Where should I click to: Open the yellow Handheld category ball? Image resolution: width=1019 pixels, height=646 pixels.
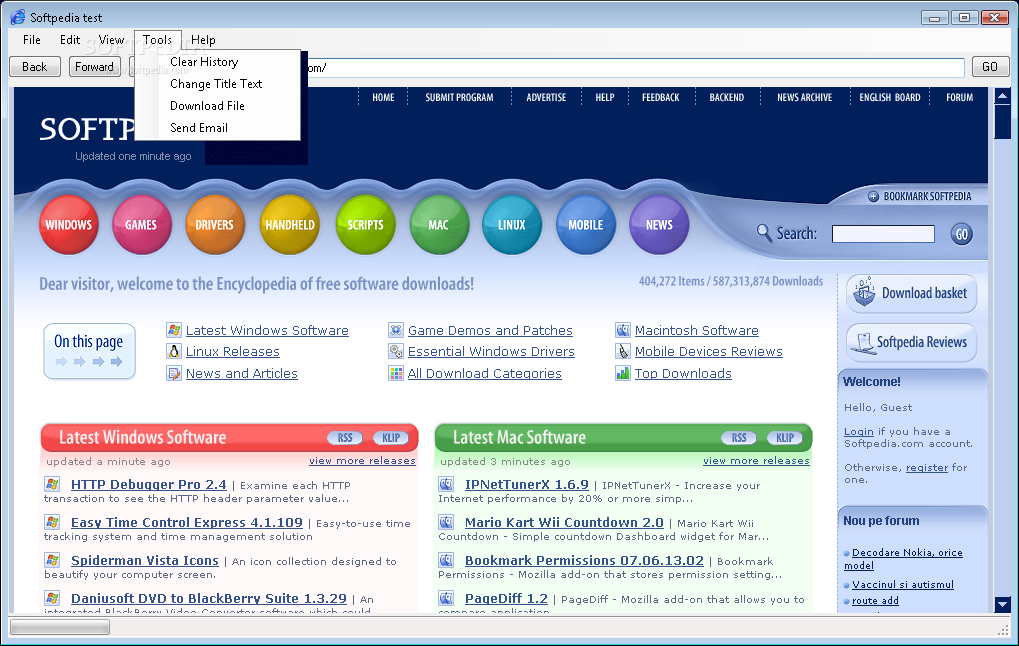coord(290,225)
